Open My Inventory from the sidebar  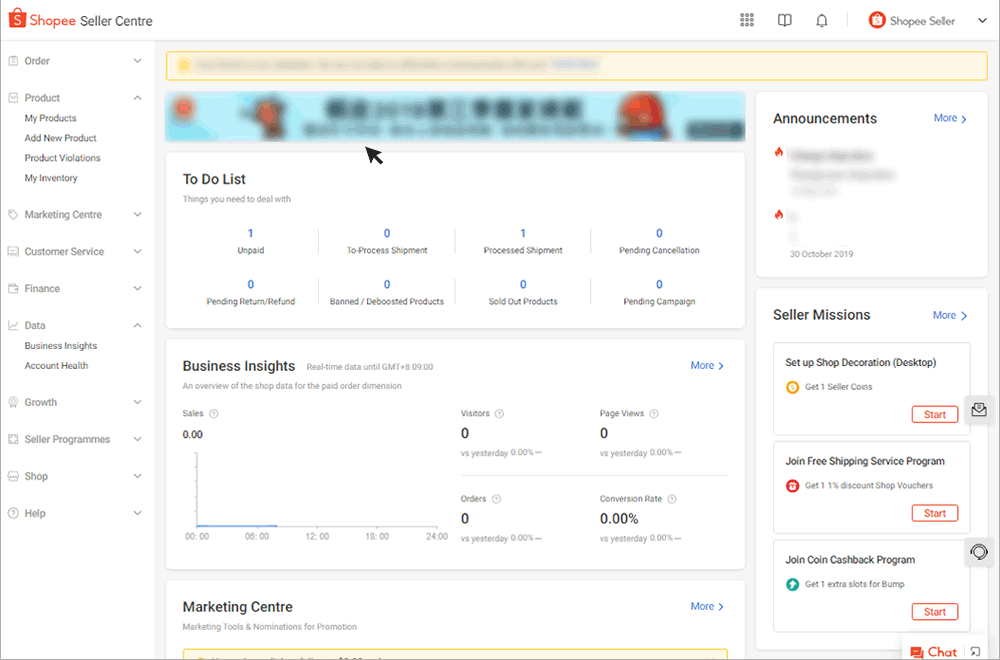(x=52, y=177)
